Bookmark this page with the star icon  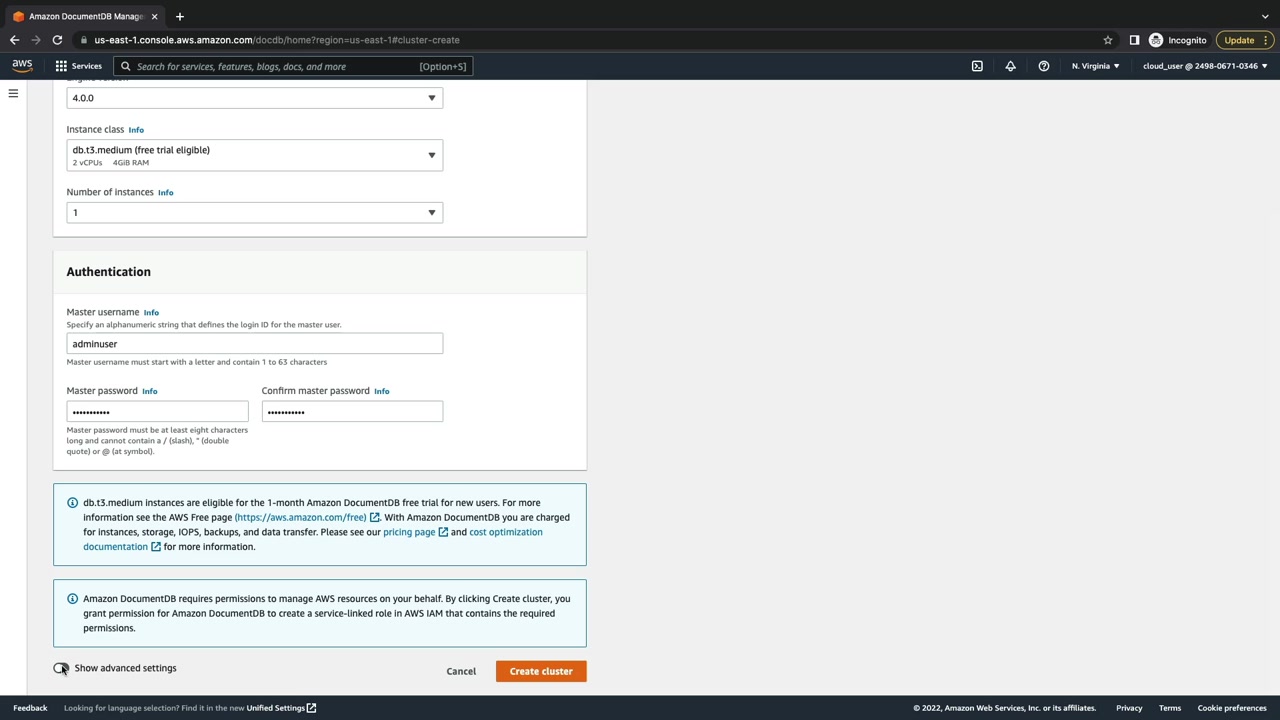click(1108, 40)
